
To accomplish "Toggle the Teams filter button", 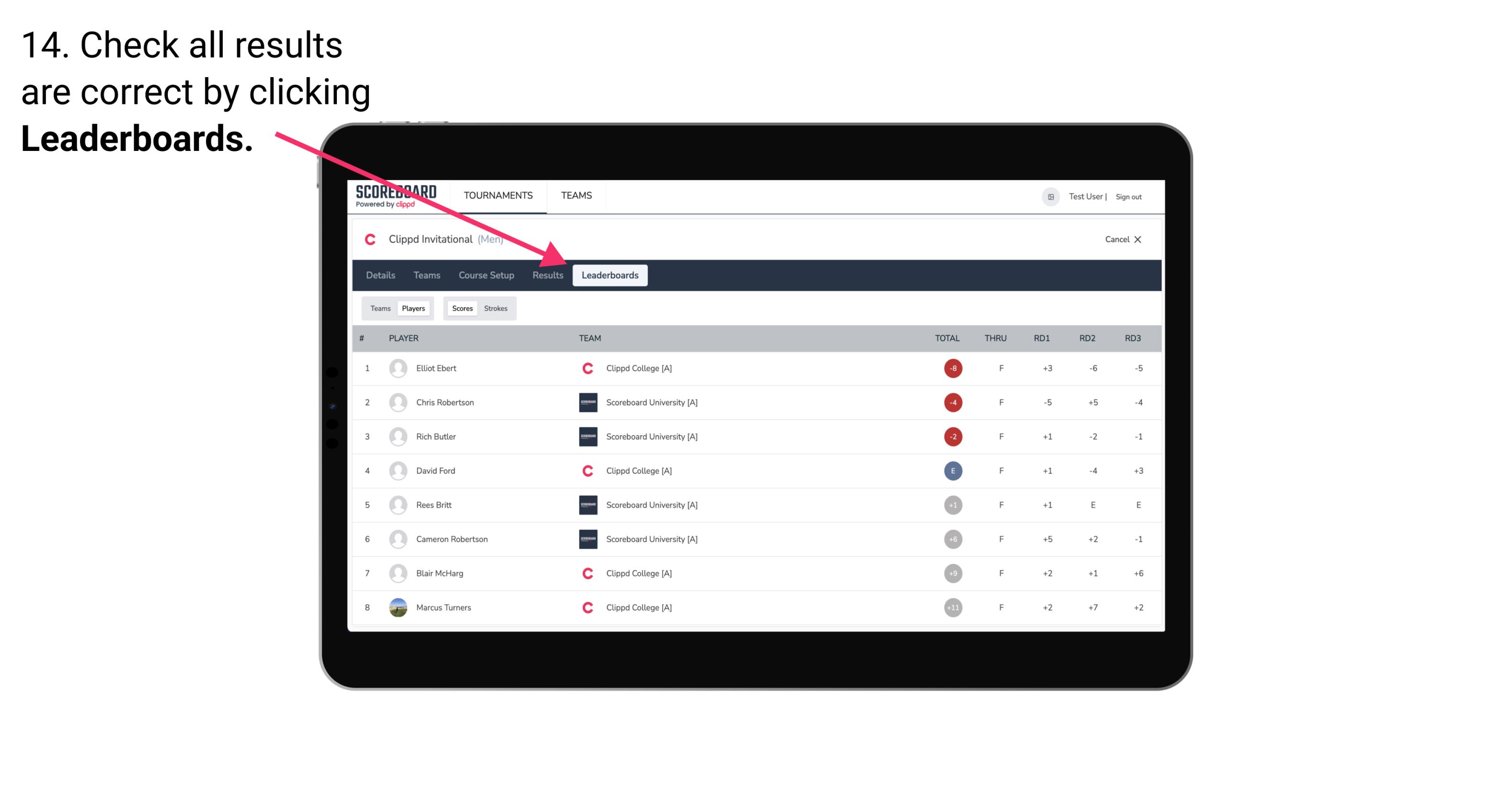I will coord(379,308).
